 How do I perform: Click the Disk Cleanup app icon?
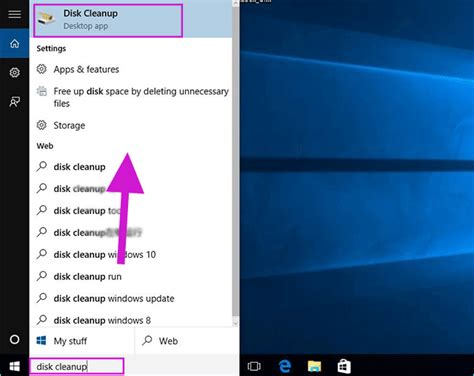tap(46, 19)
